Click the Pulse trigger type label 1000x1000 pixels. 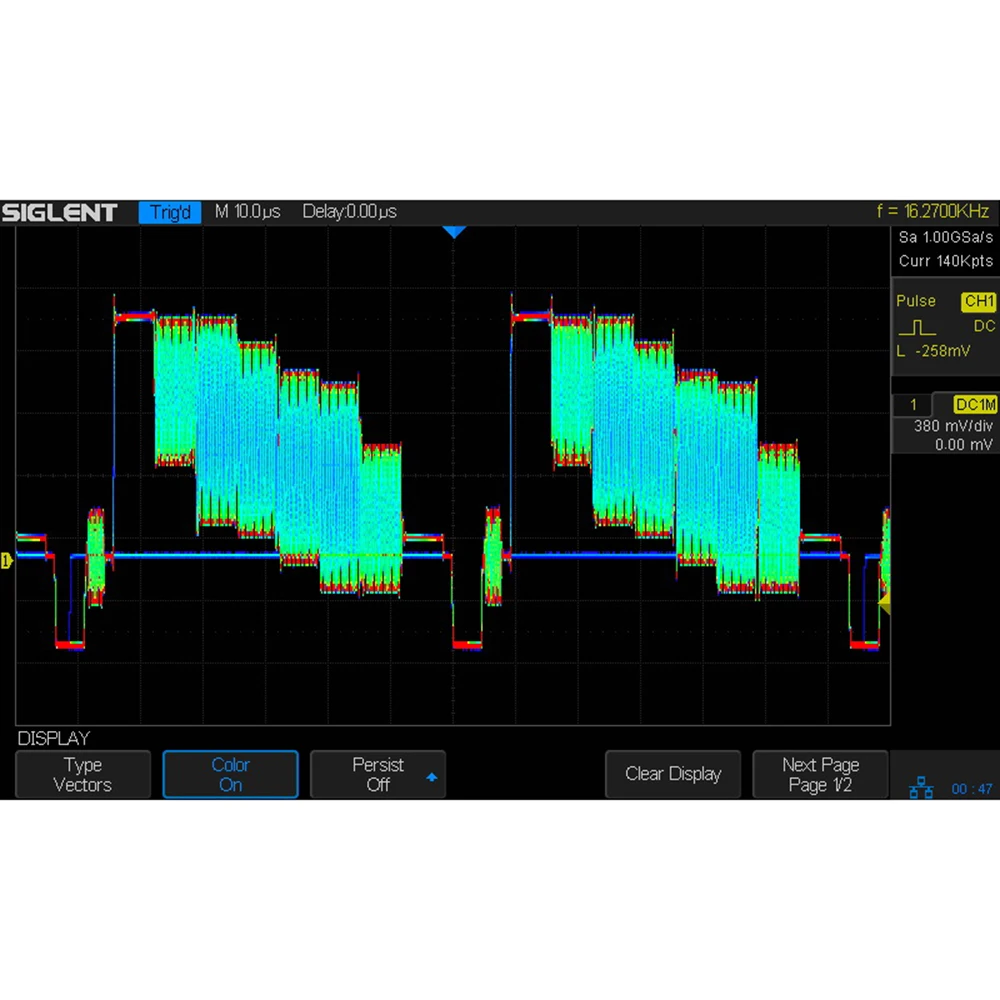[x=916, y=301]
